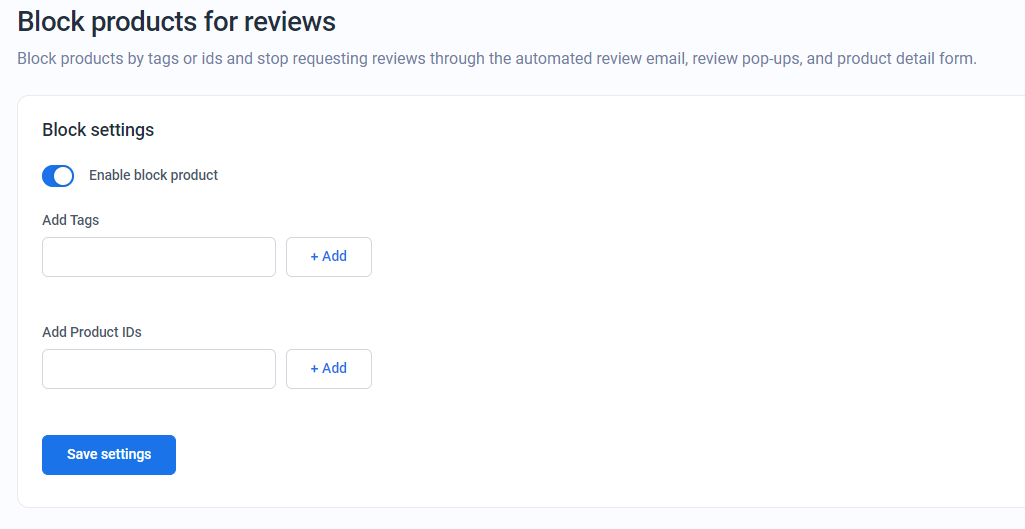
Task: Select the 'Add Tags' field label
Action: (71, 220)
